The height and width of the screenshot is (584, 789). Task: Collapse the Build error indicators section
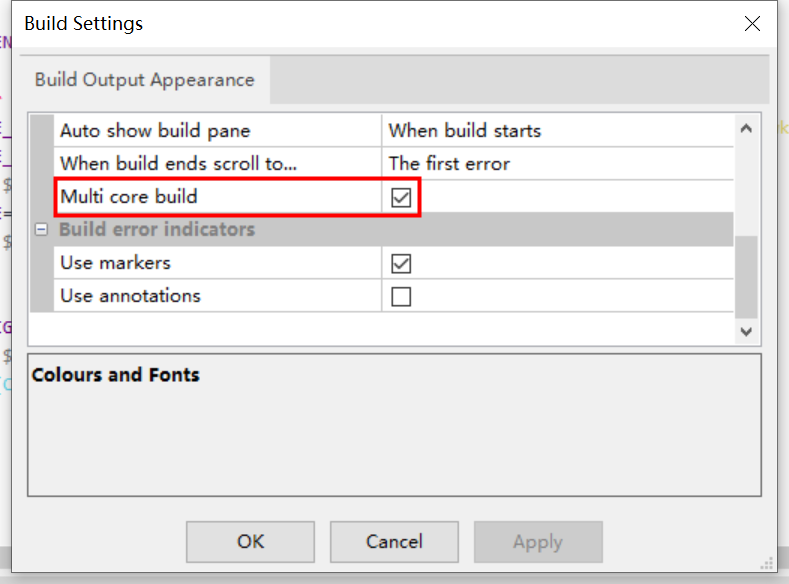tap(41, 230)
